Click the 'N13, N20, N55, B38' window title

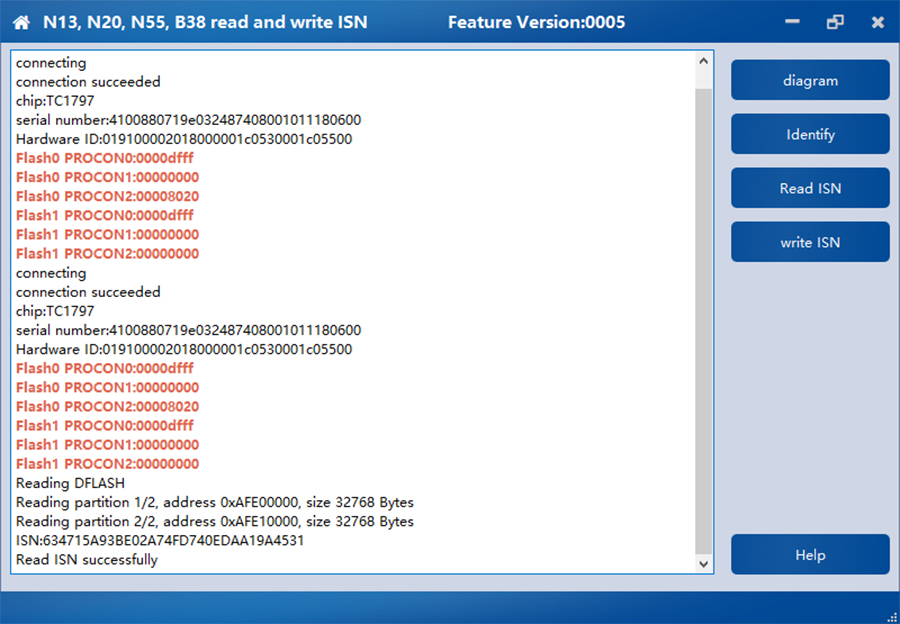tap(205, 22)
